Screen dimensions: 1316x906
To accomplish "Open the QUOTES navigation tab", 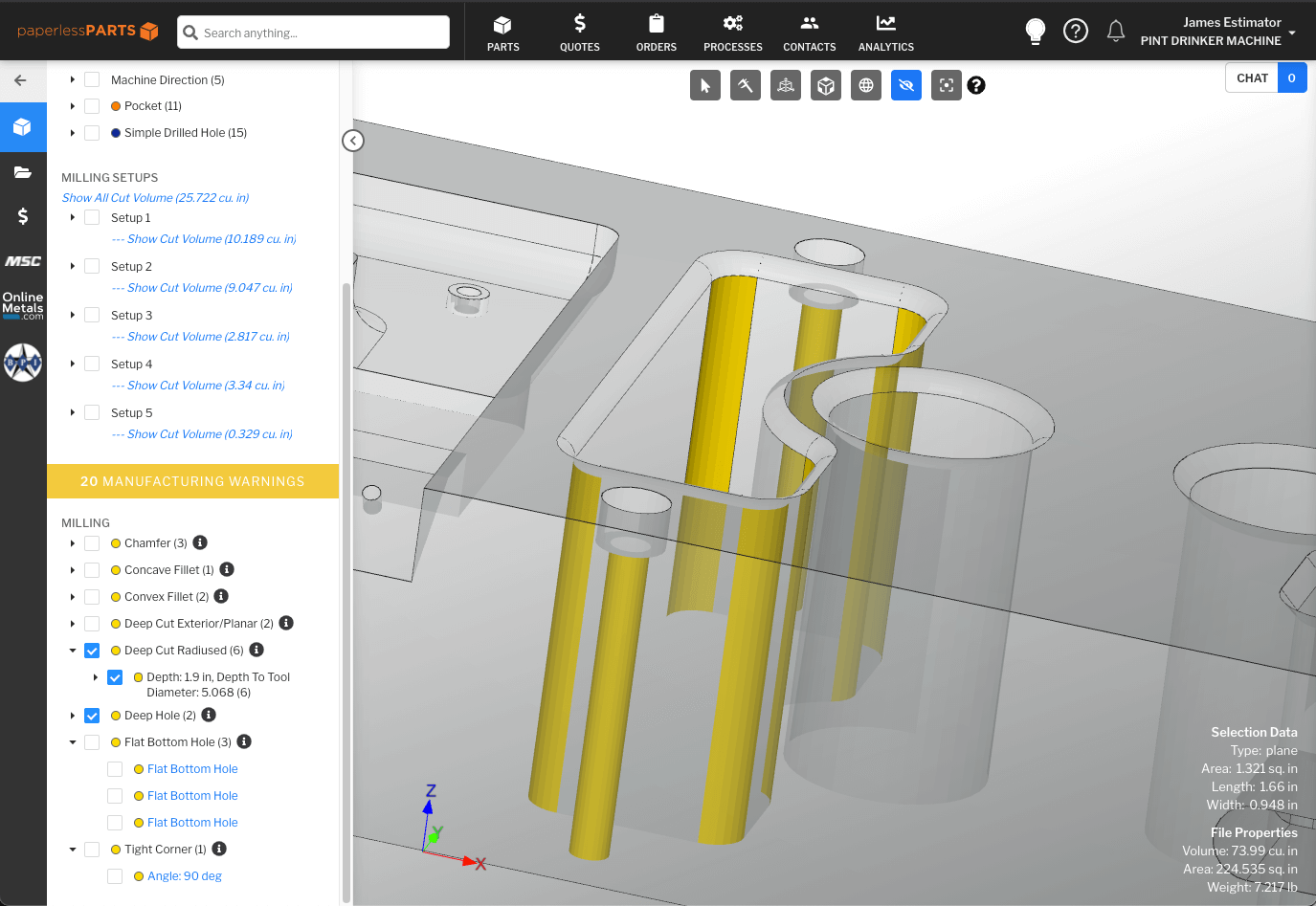I will [580, 33].
